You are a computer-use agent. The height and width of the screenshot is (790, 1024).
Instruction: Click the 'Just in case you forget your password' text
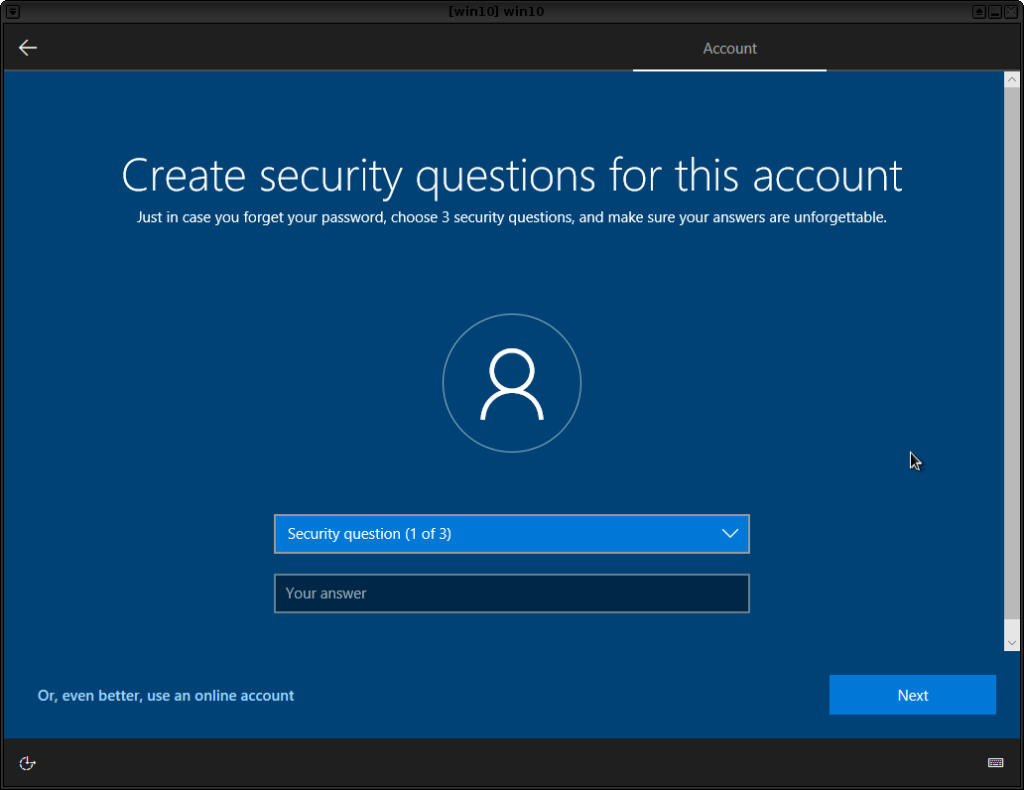coord(262,217)
